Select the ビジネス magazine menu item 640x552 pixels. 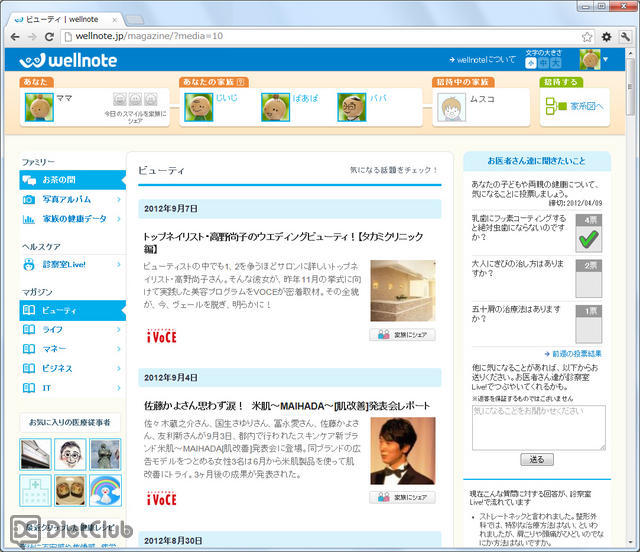(58, 368)
